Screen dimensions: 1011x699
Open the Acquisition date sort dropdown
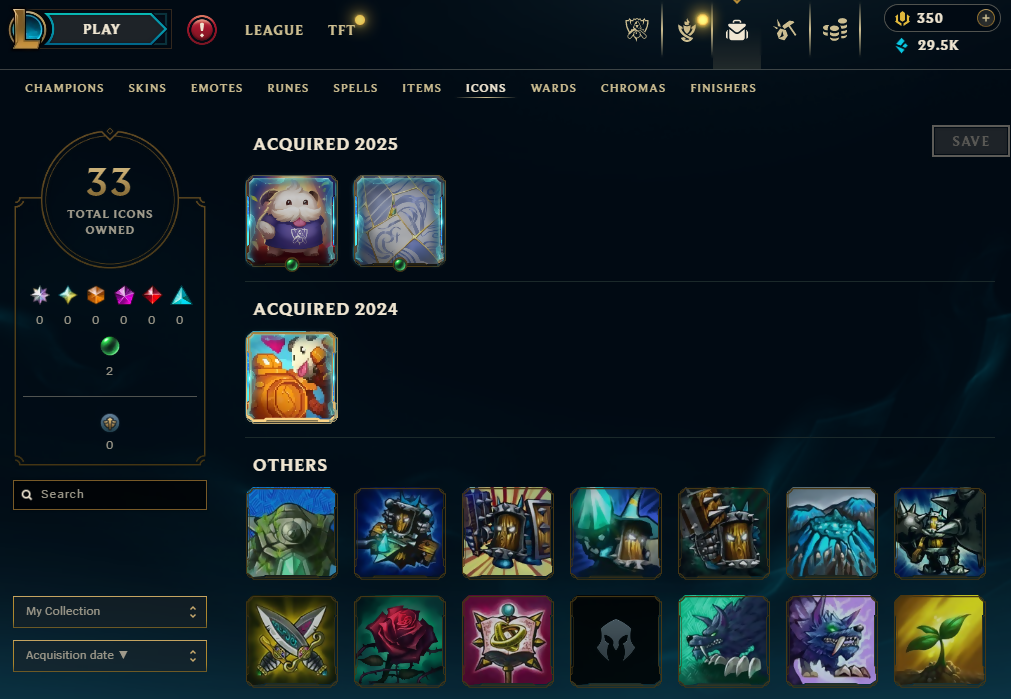click(110, 655)
